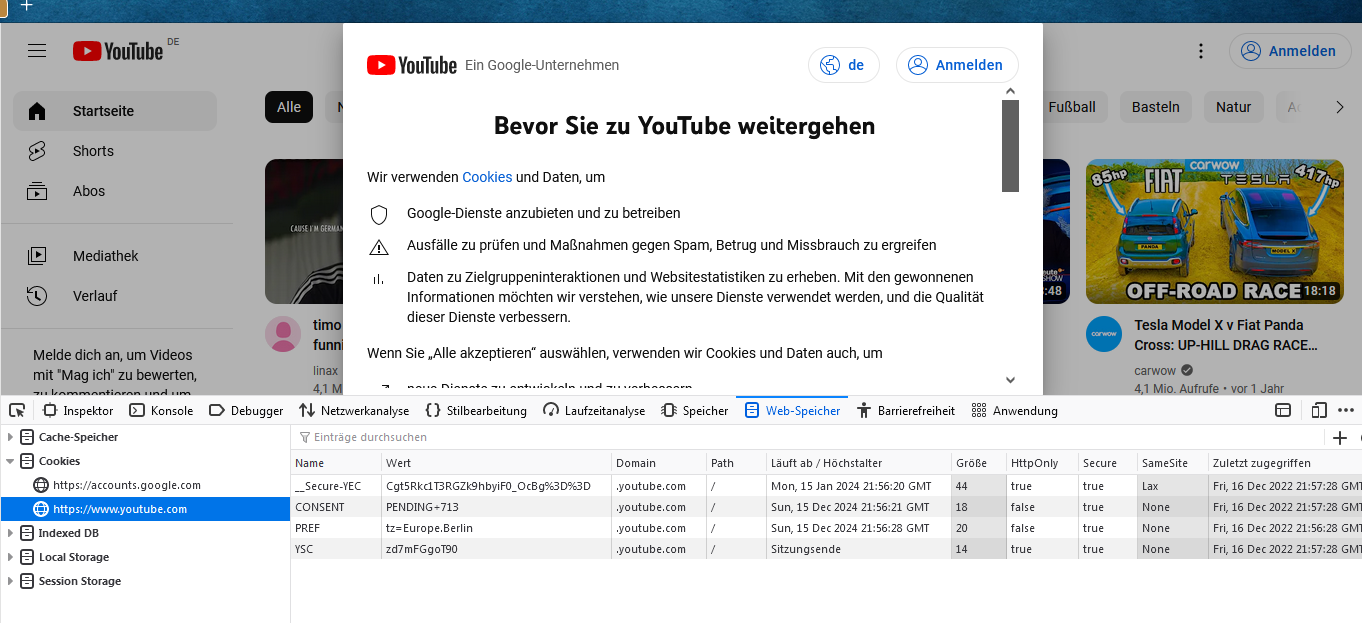Go to Shorts in the sidebar
This screenshot has height=623, width=1362.
coord(93,151)
